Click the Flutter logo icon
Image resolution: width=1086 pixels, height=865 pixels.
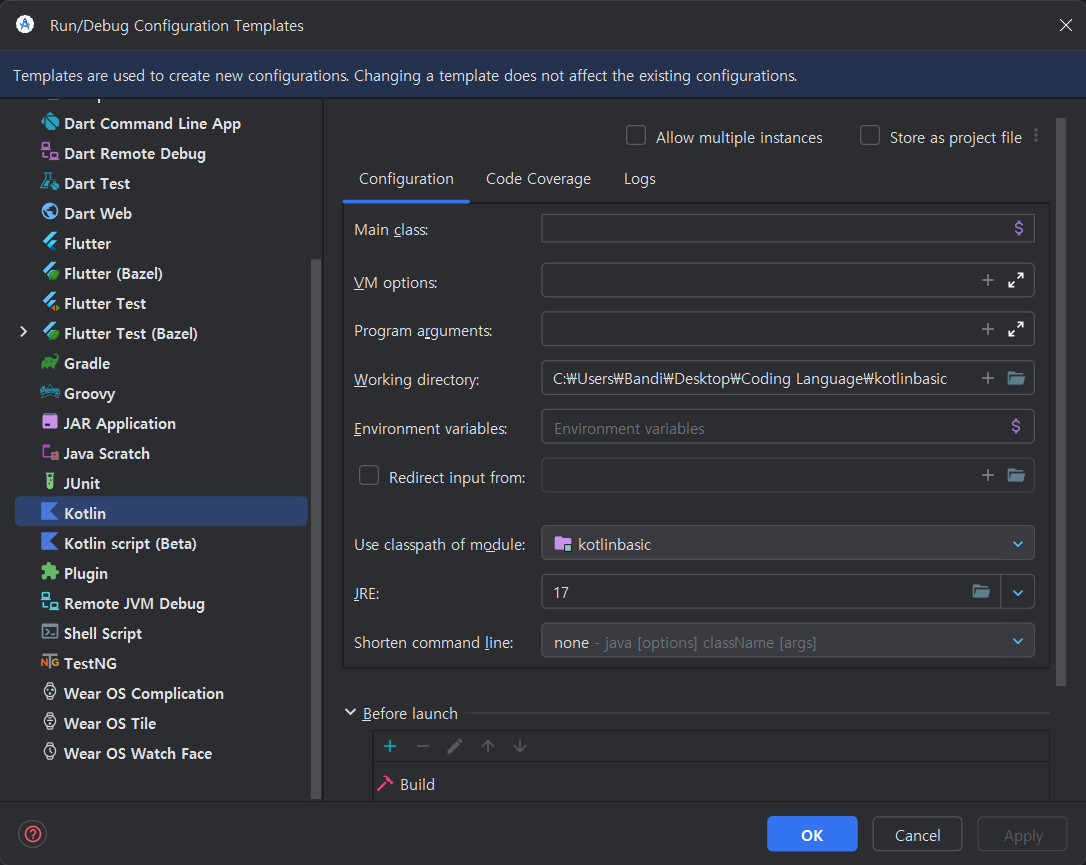50,242
